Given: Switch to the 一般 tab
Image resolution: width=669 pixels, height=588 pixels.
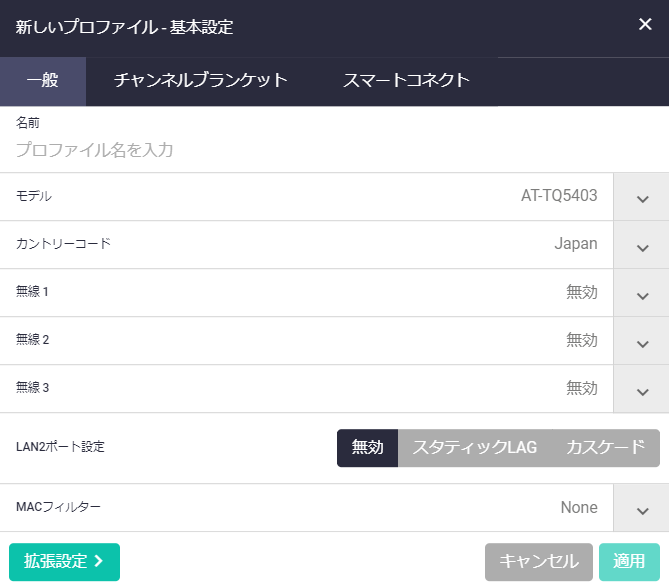Looking at the screenshot, I should coord(43,81).
